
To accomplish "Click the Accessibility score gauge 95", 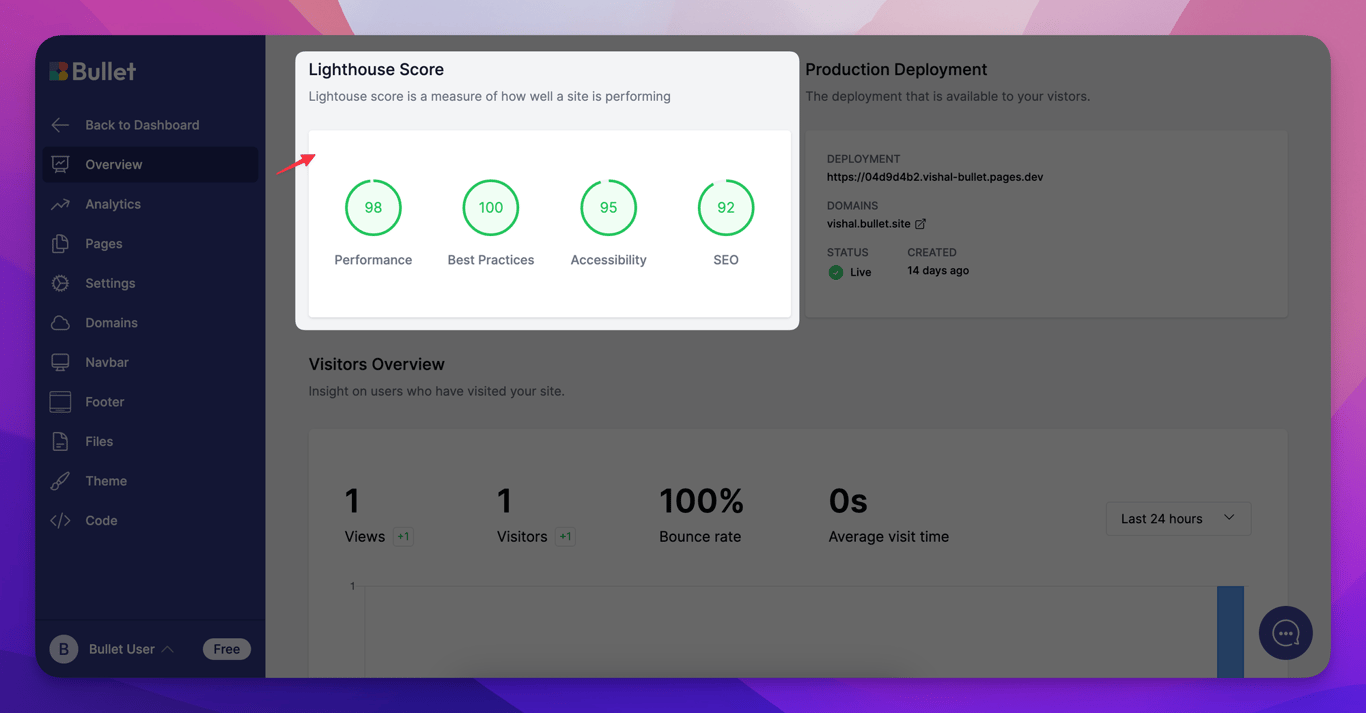I will pyautogui.click(x=608, y=208).
